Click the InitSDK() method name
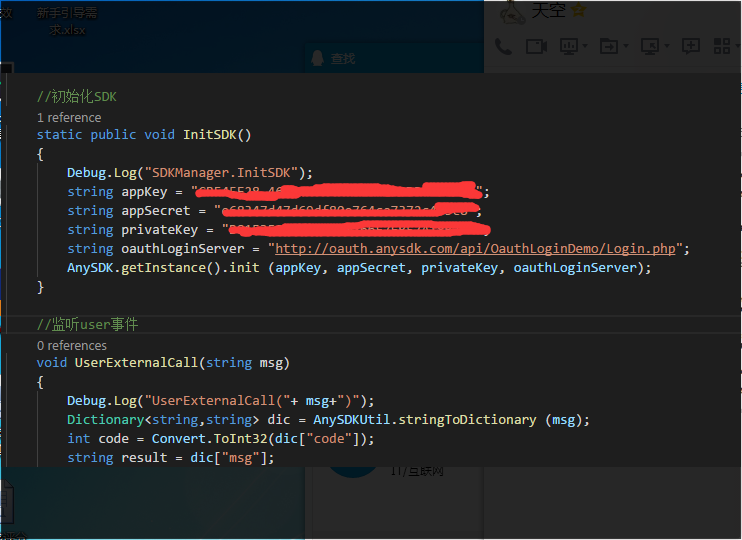 [217, 135]
